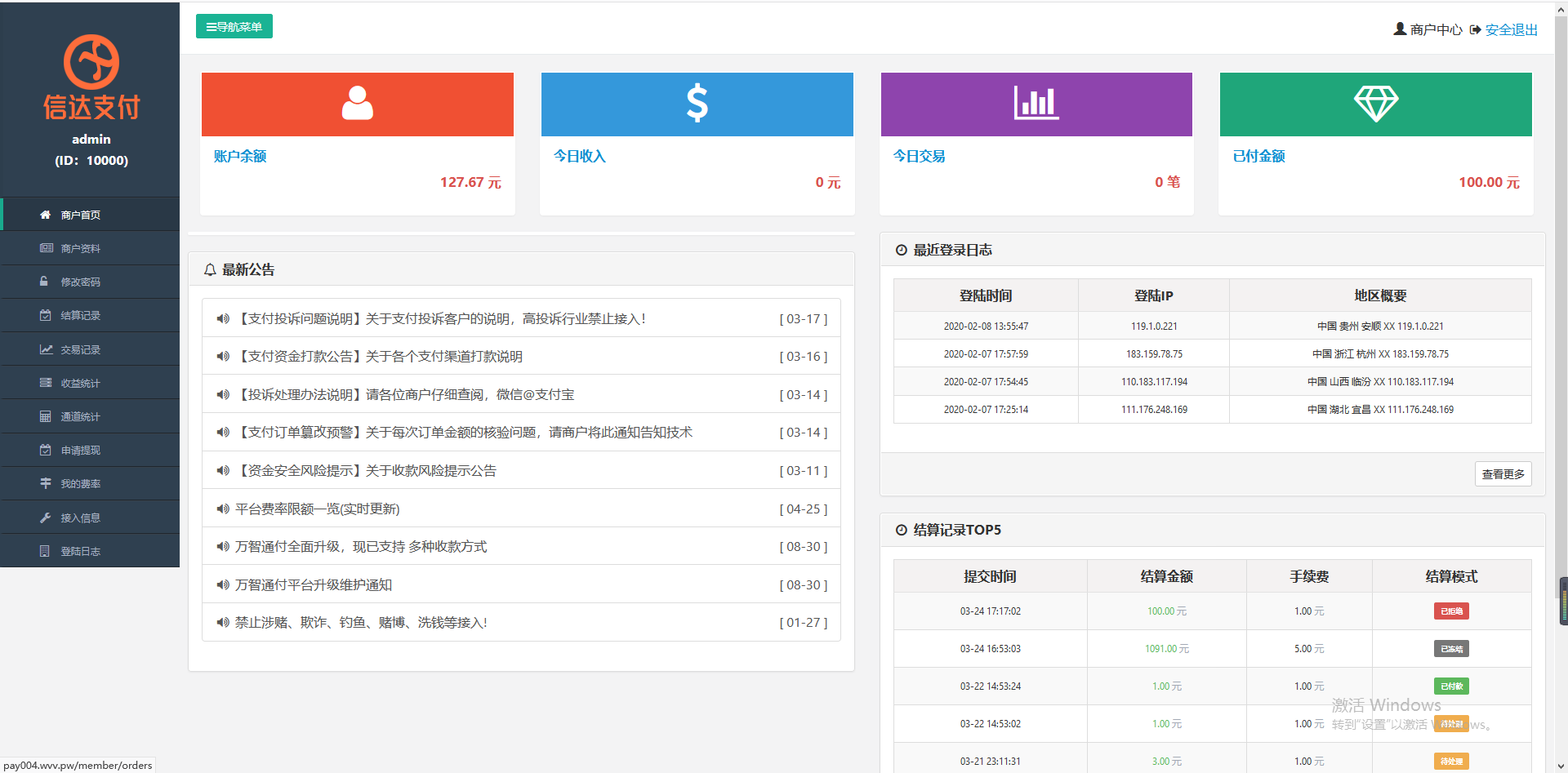
Task: Click the 安全退出 logout link
Action: (1511, 29)
